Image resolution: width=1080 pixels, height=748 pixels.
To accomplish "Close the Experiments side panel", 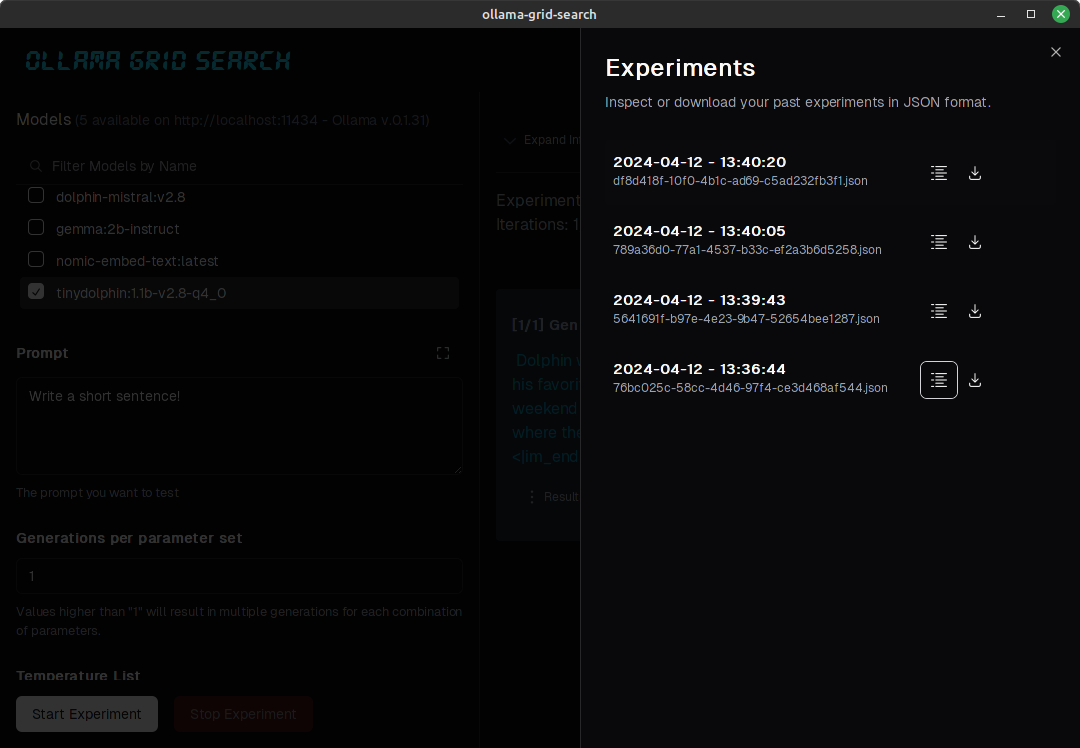I will [x=1056, y=52].
